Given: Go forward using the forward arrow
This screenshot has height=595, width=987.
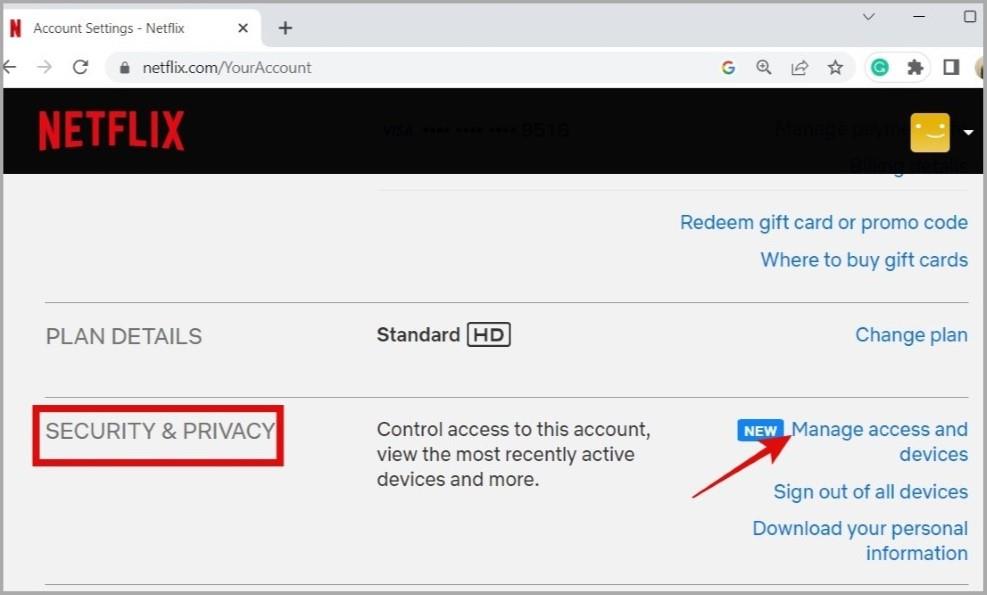Looking at the screenshot, I should tap(45, 67).
